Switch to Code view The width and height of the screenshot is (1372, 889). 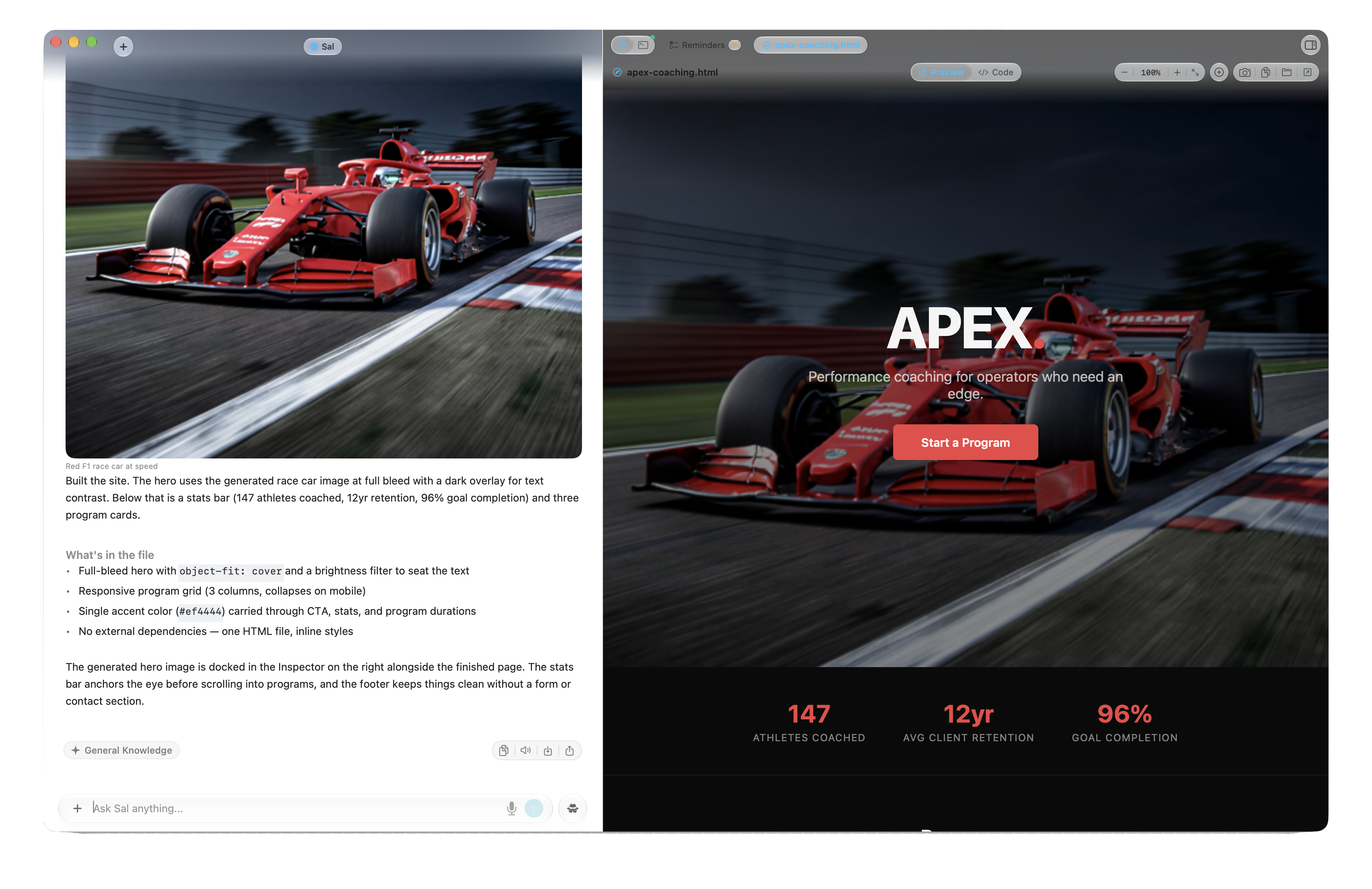pyautogui.click(x=996, y=72)
